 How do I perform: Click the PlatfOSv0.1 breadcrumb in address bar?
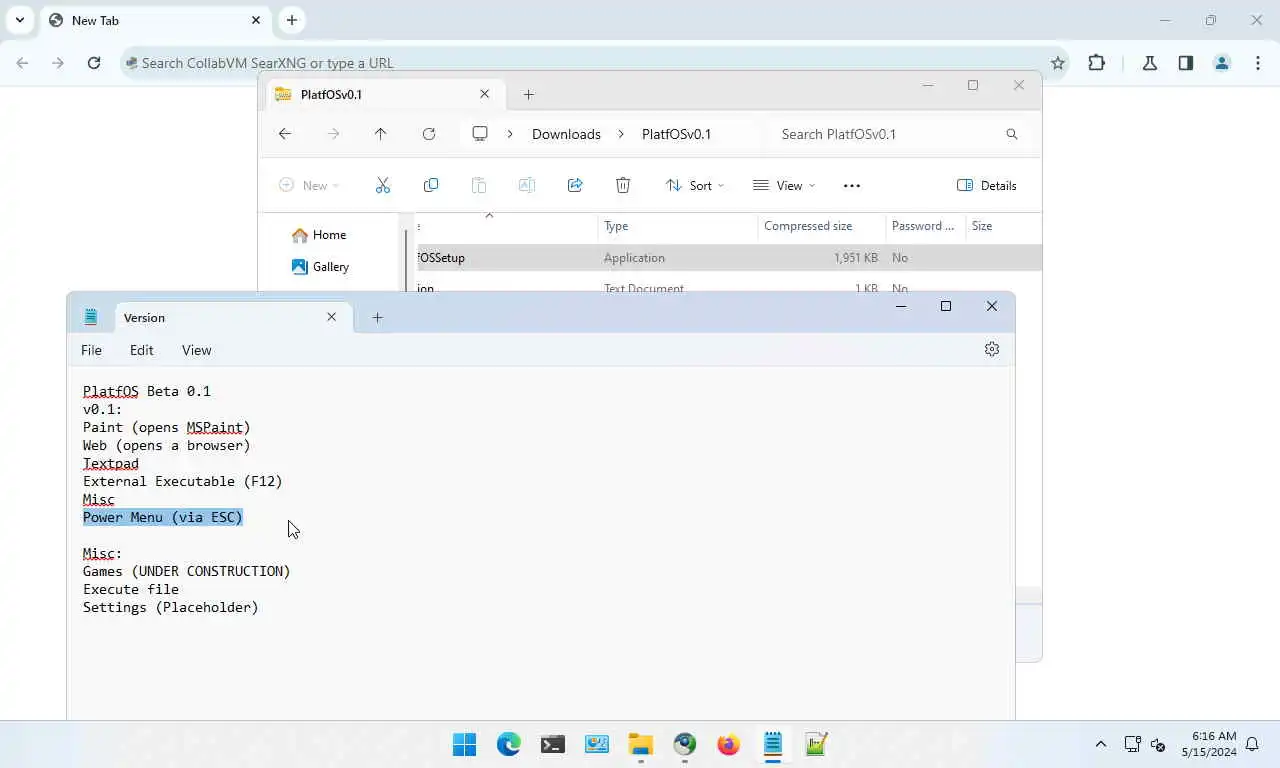(676, 134)
